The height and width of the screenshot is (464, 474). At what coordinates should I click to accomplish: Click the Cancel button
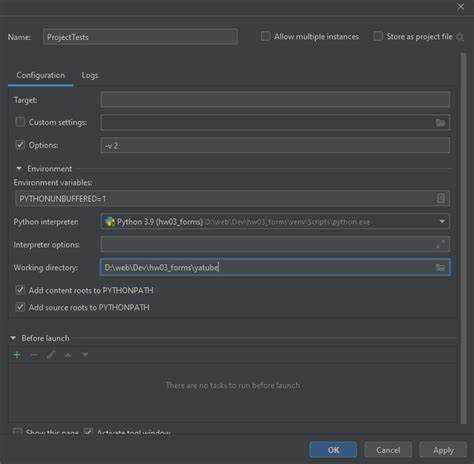click(388, 450)
